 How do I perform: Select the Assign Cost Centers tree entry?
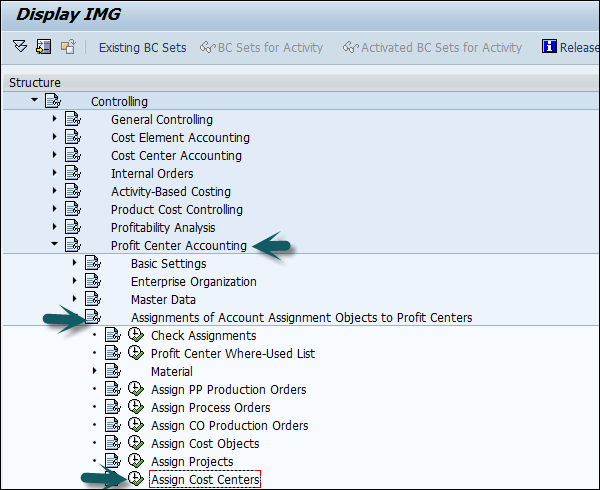click(x=205, y=480)
